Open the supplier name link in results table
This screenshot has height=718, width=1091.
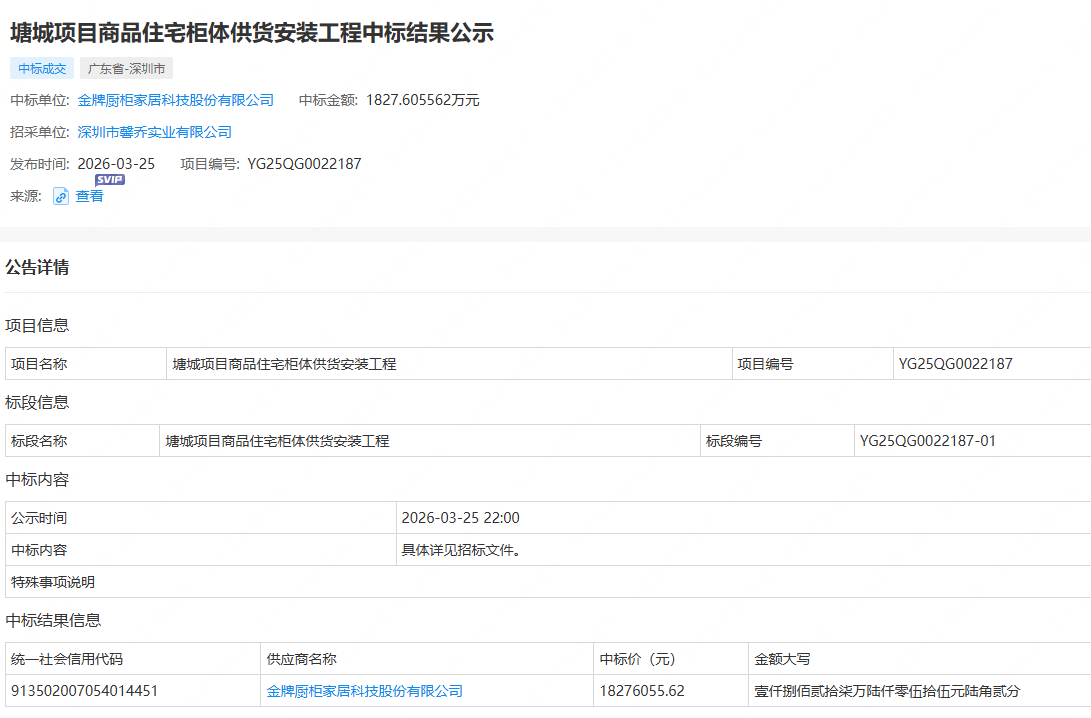pos(365,691)
